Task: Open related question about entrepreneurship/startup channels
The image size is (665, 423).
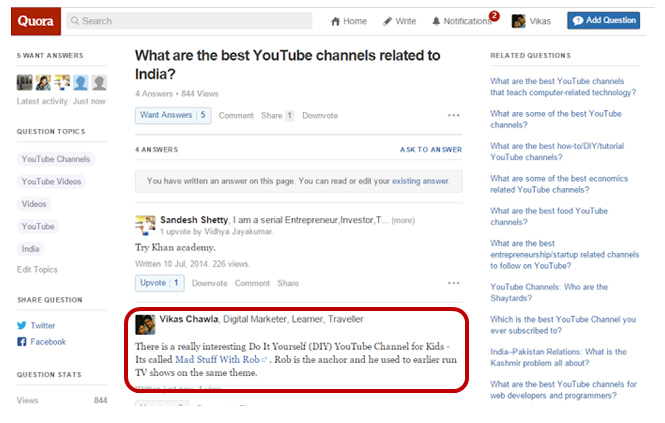Action: [x=564, y=255]
